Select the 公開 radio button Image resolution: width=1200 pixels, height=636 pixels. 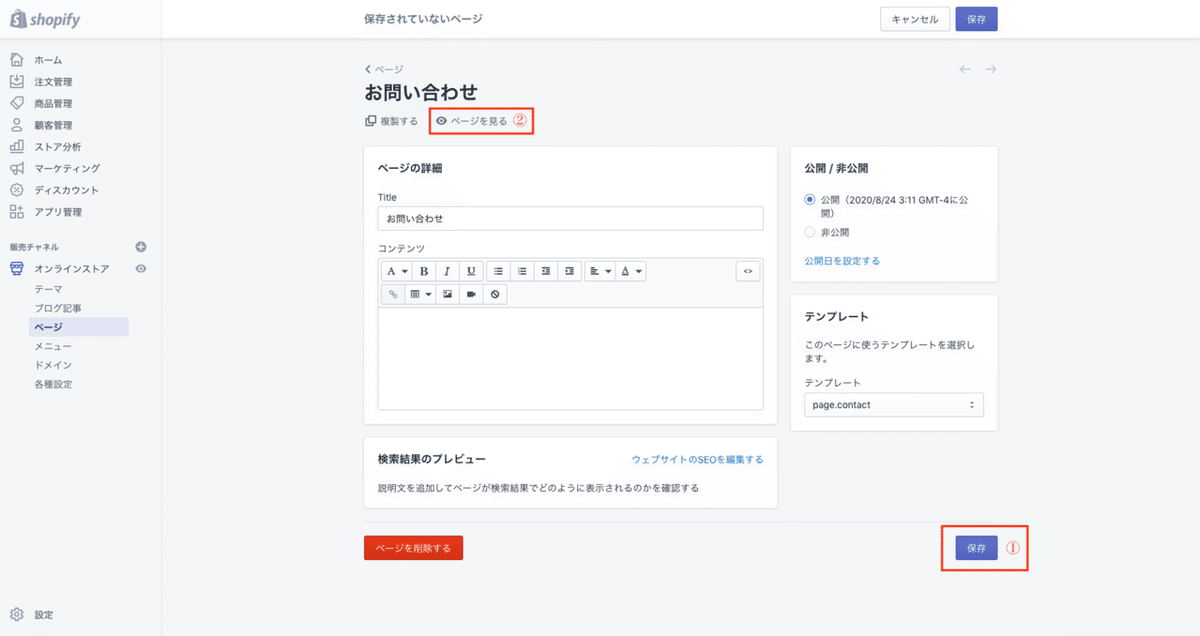[810, 199]
